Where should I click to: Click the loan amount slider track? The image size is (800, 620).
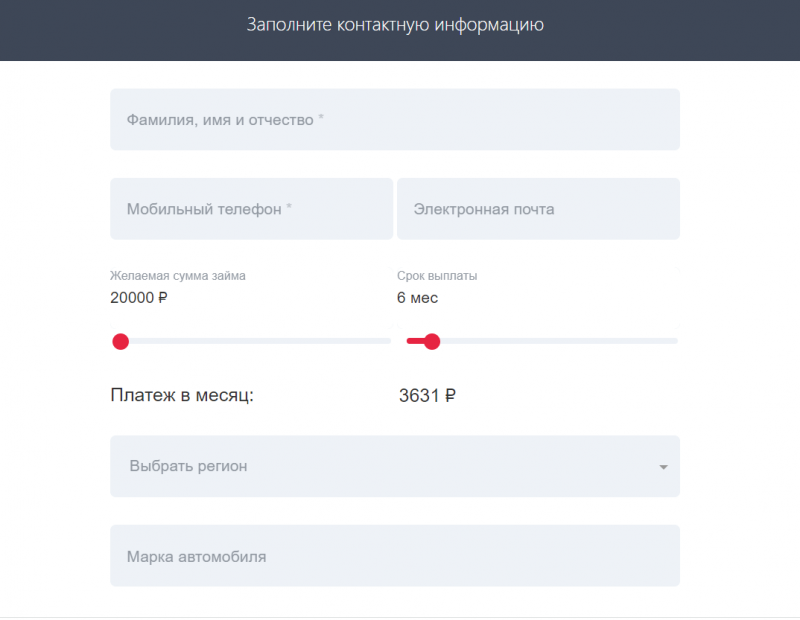click(x=255, y=341)
